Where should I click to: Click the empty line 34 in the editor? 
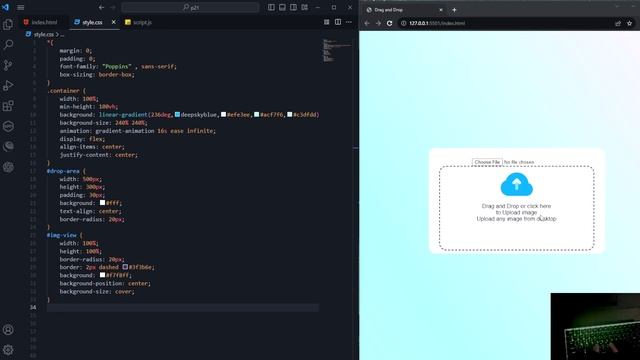coord(182,307)
